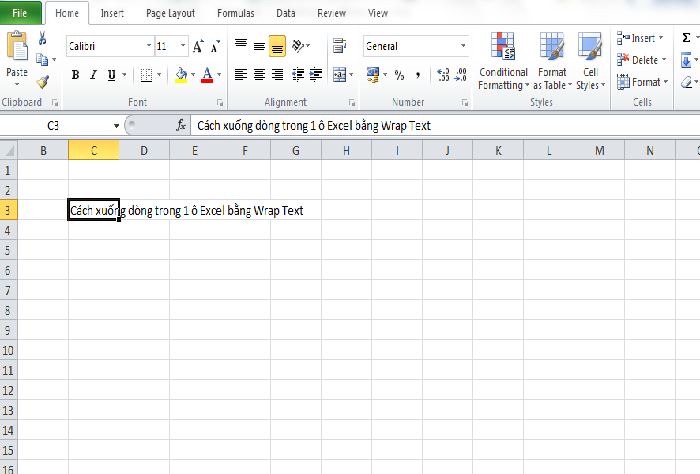Open the General number format dropdown
The height and width of the screenshot is (474, 700).
(463, 46)
